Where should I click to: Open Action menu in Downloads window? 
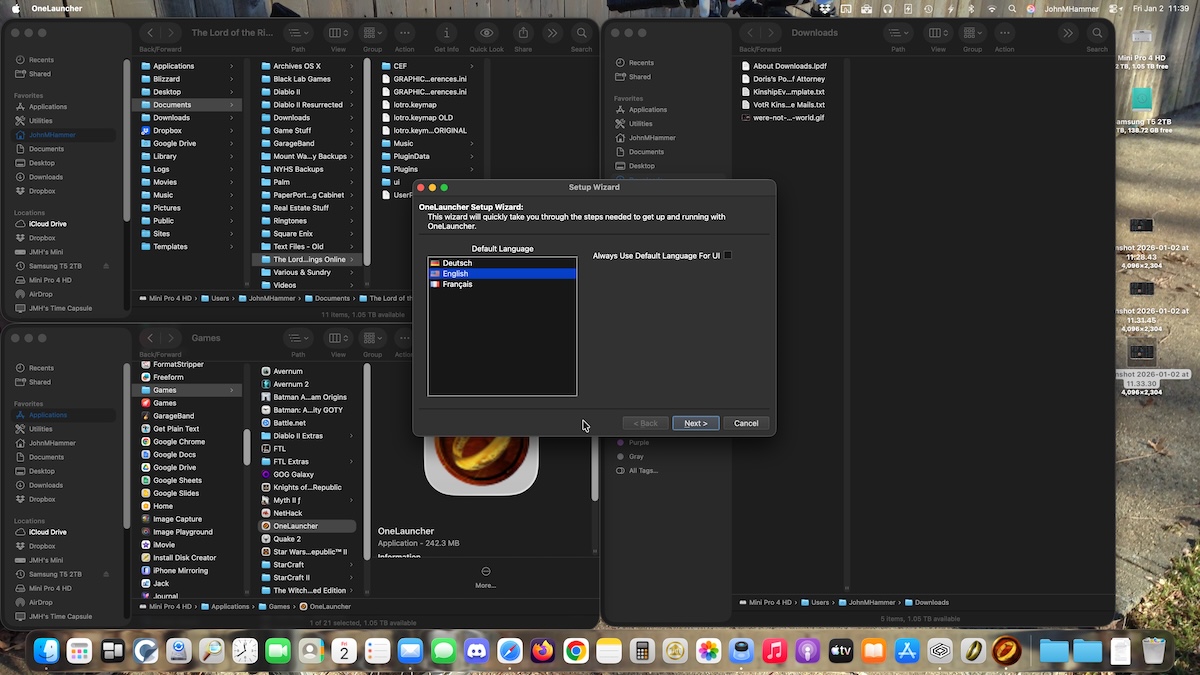pos(1004,33)
